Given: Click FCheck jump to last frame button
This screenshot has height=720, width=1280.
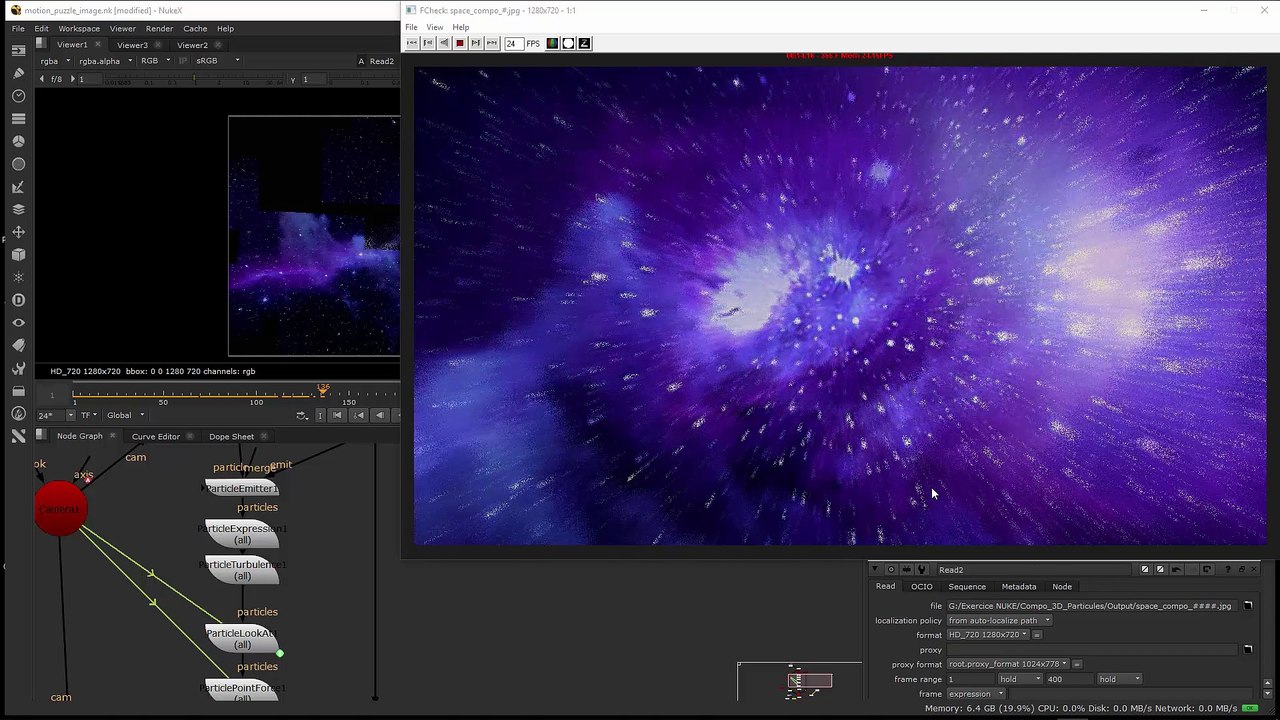Looking at the screenshot, I should 492,43.
